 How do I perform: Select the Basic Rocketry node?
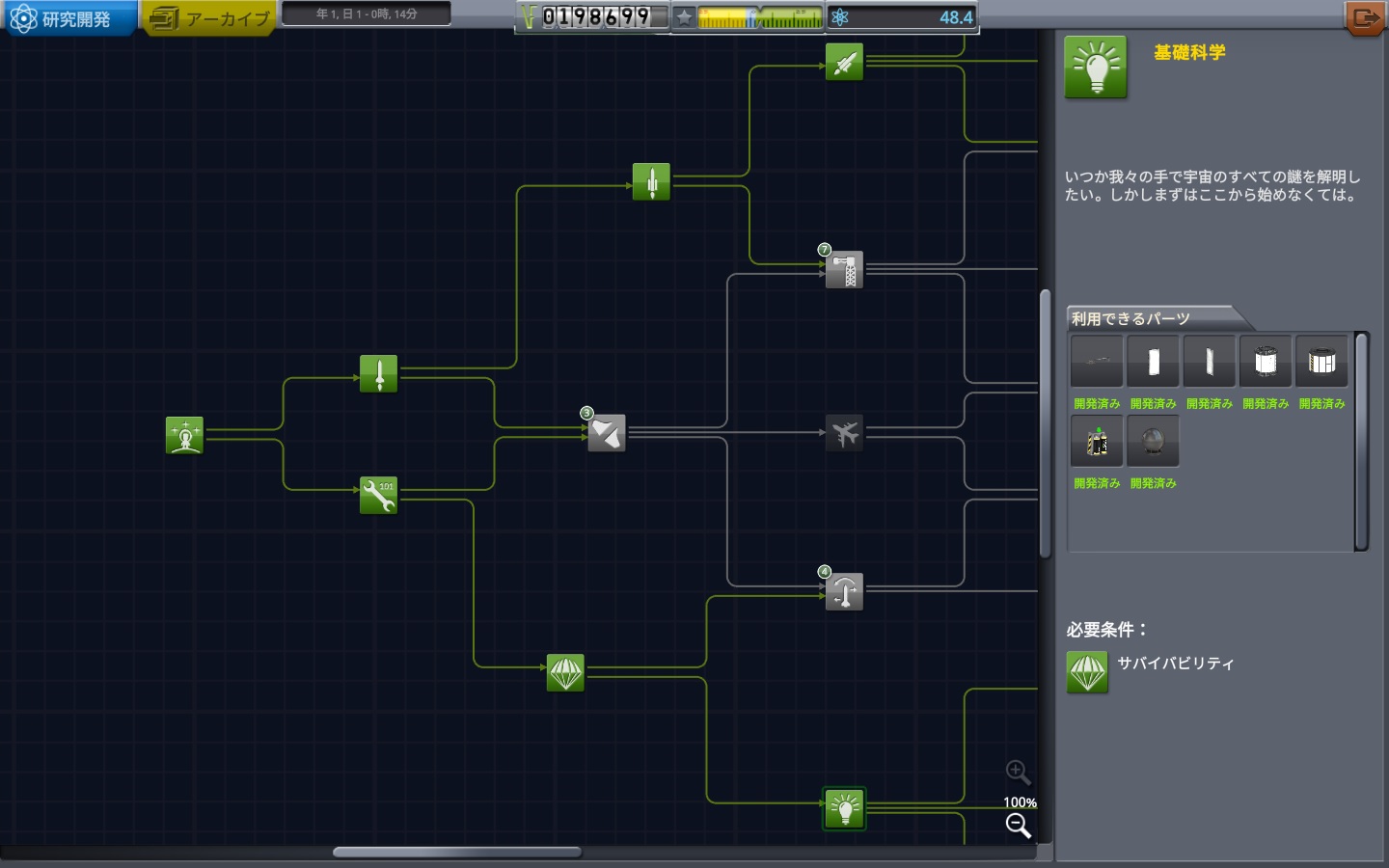[x=378, y=373]
